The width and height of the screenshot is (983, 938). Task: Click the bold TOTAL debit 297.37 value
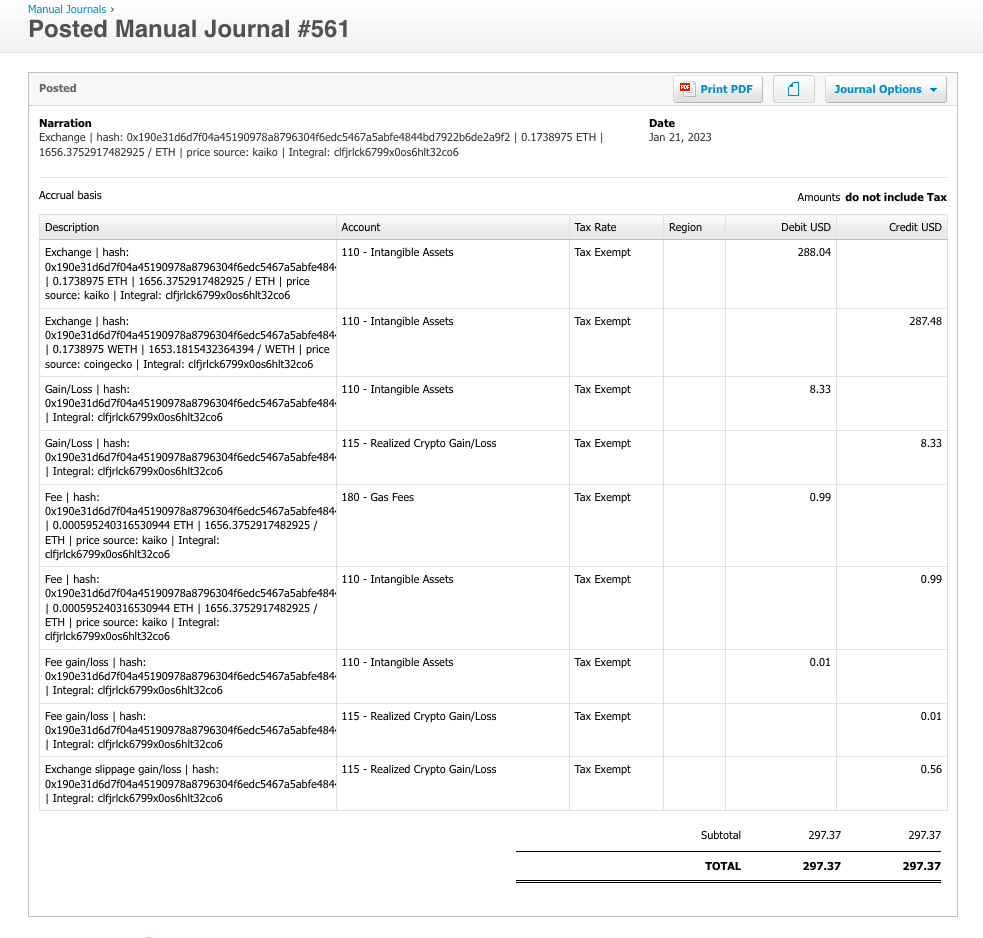point(821,866)
